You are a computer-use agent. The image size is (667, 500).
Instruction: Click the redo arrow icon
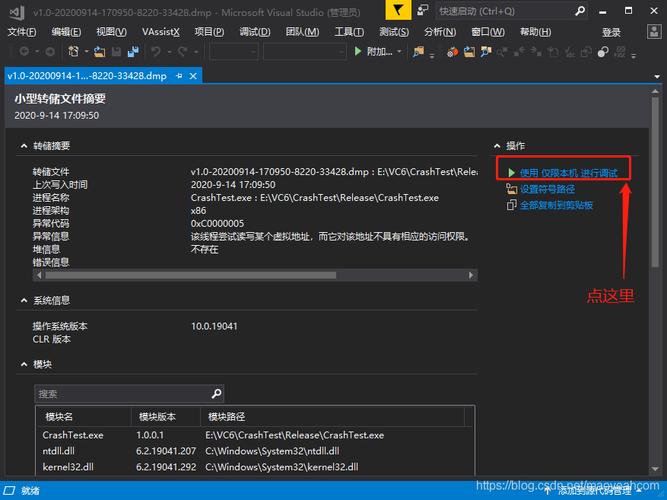pyautogui.click(x=183, y=52)
